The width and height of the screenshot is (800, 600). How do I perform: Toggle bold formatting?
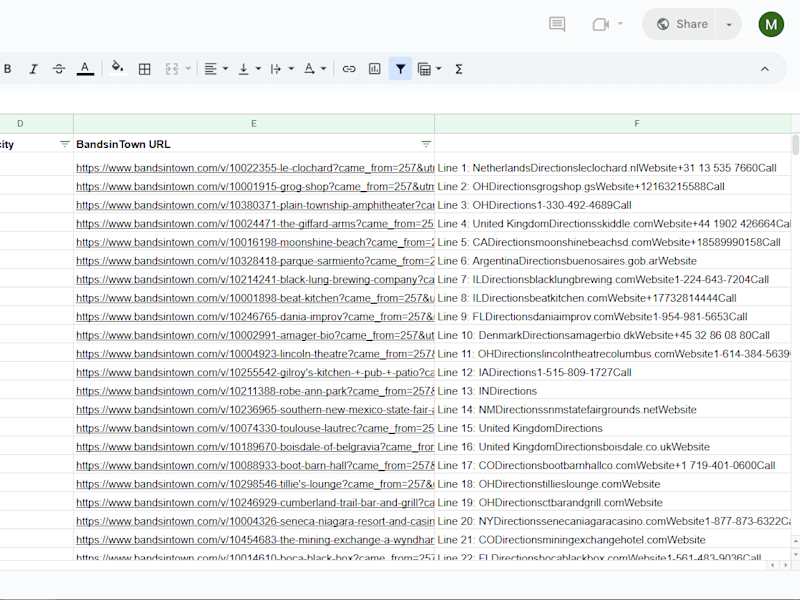tap(8, 69)
